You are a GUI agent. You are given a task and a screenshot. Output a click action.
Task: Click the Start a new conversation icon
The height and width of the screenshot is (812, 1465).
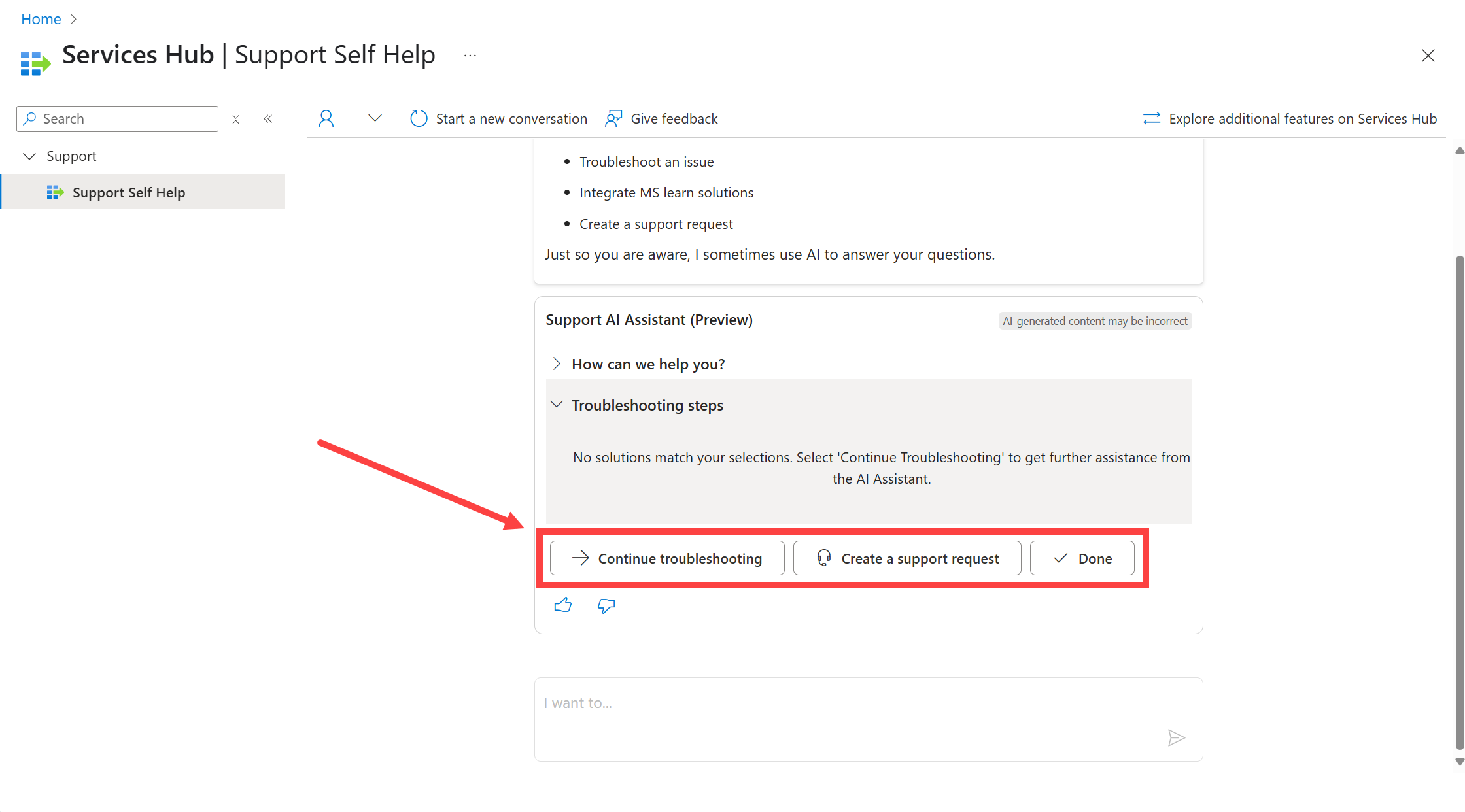pos(417,118)
